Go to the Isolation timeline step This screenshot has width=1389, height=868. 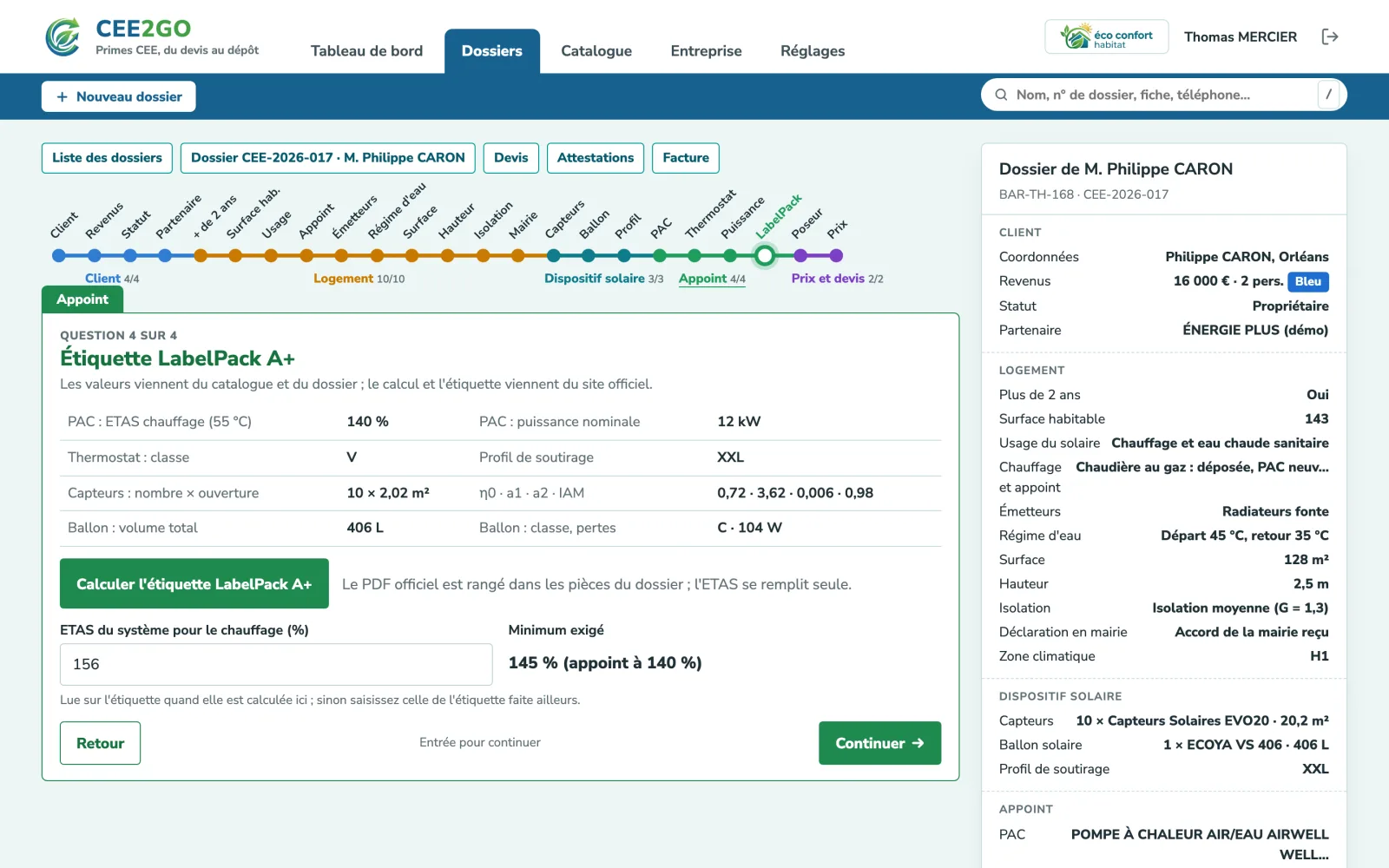click(483, 255)
